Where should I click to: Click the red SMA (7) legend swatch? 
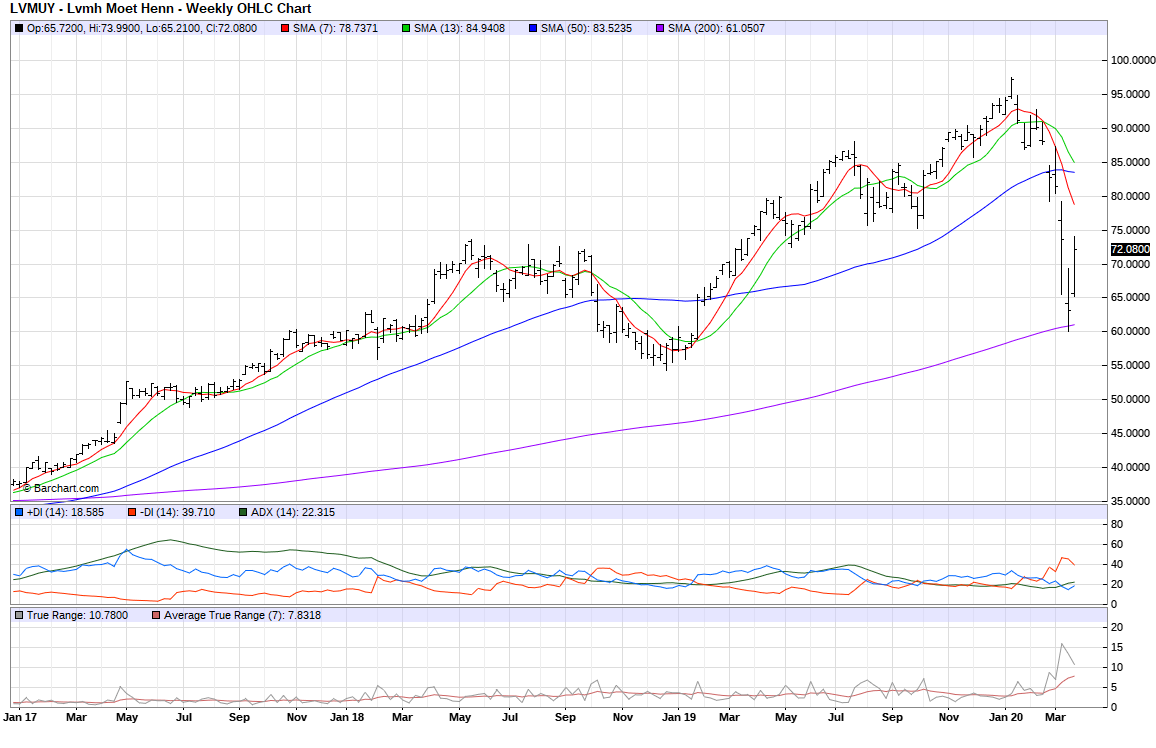point(285,29)
